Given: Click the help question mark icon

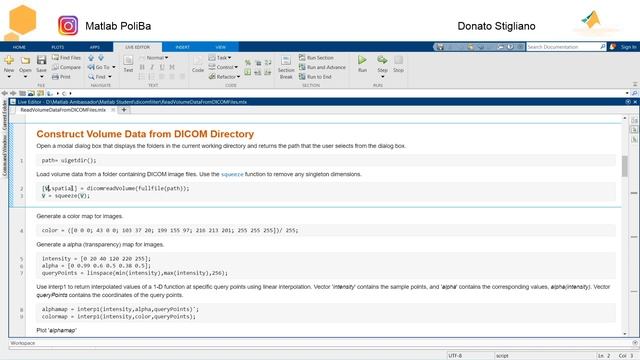Looking at the screenshot, I should pos(510,47).
